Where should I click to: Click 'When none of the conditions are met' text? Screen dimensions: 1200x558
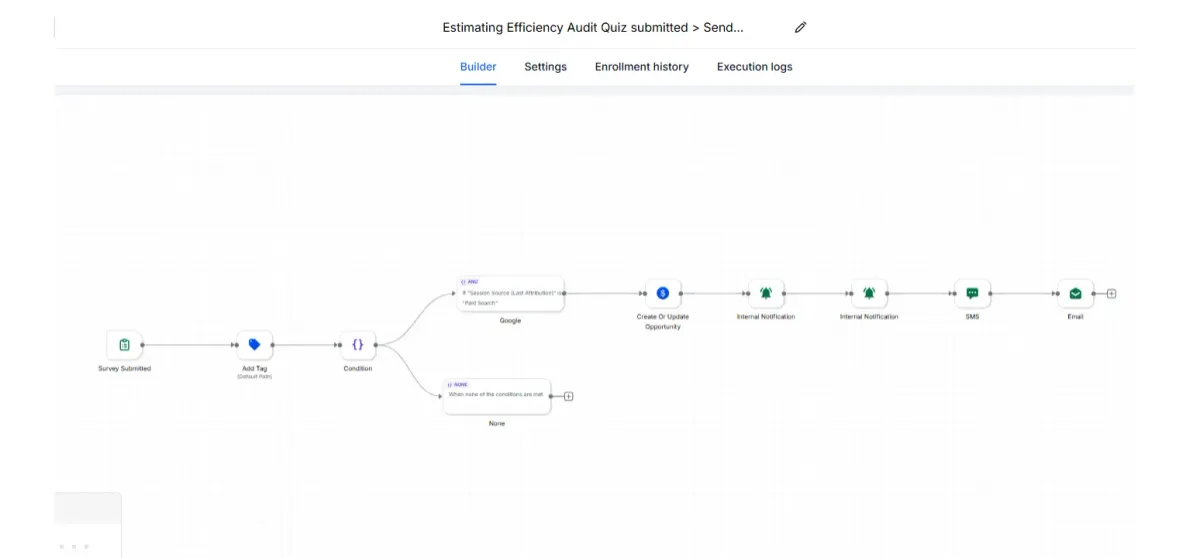click(496, 394)
